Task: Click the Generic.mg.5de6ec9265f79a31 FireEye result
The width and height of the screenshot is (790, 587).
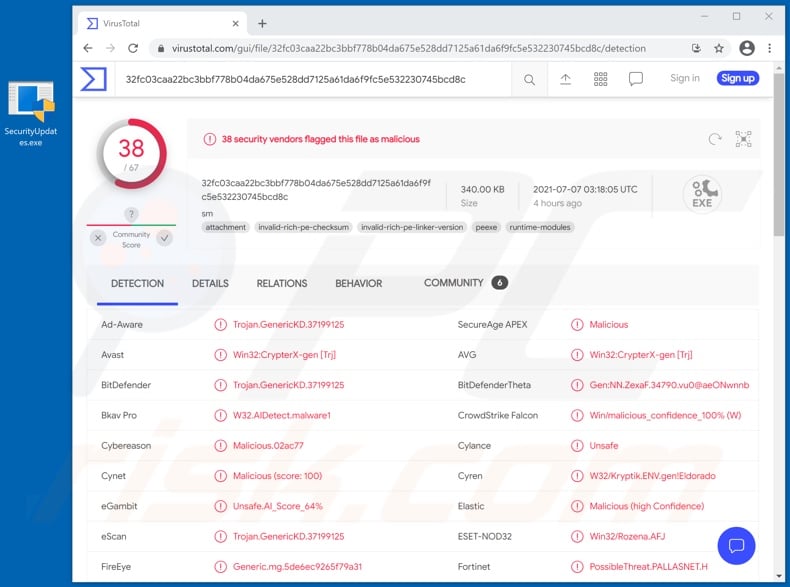Action: tap(297, 566)
